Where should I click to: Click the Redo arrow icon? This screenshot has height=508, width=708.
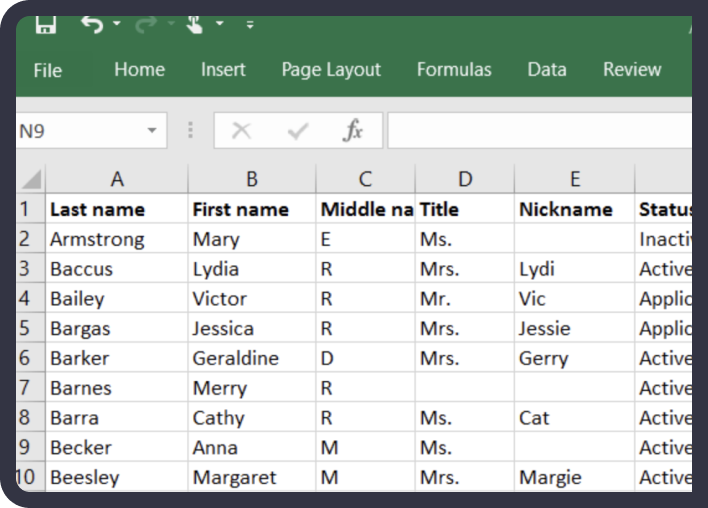pos(146,24)
